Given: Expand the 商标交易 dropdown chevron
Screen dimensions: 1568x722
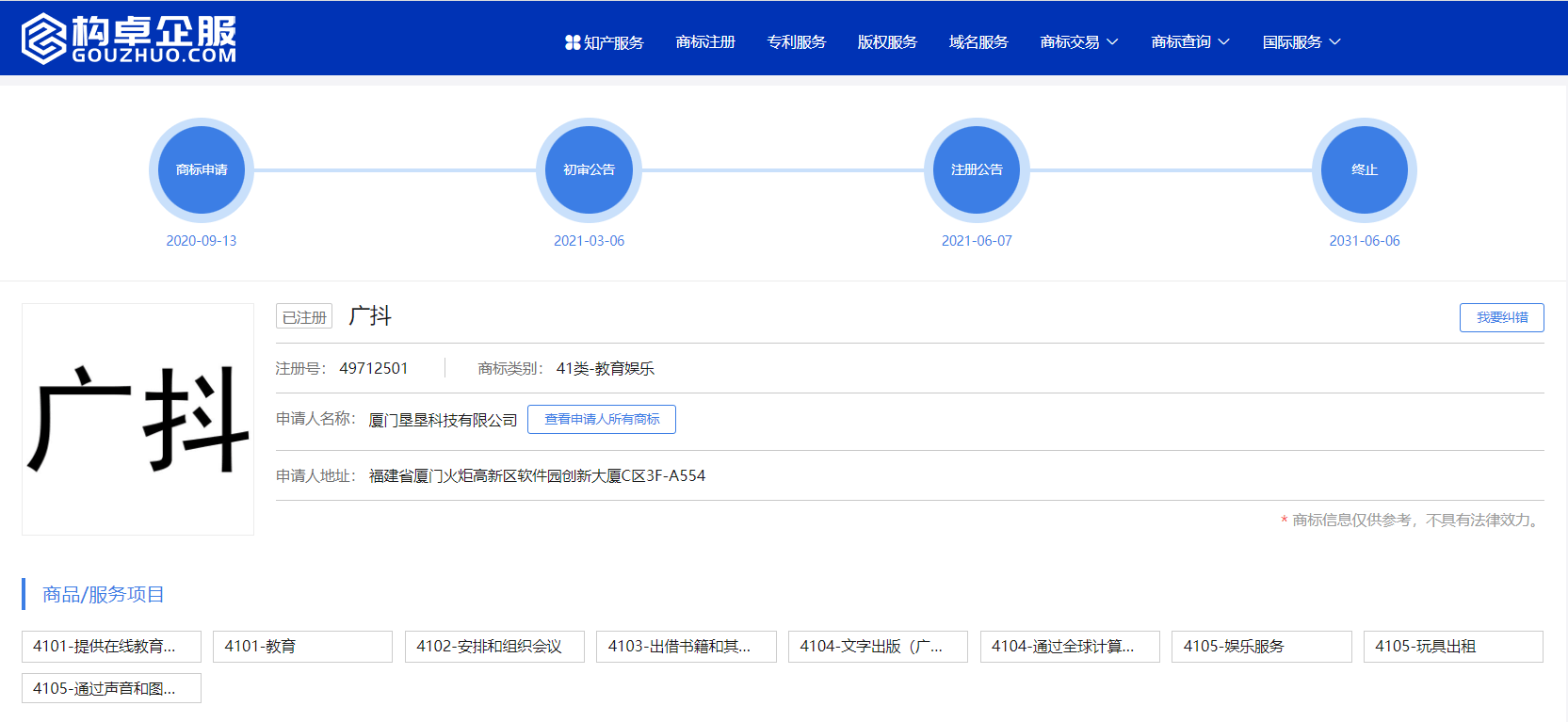Looking at the screenshot, I should pyautogui.click(x=1112, y=42).
